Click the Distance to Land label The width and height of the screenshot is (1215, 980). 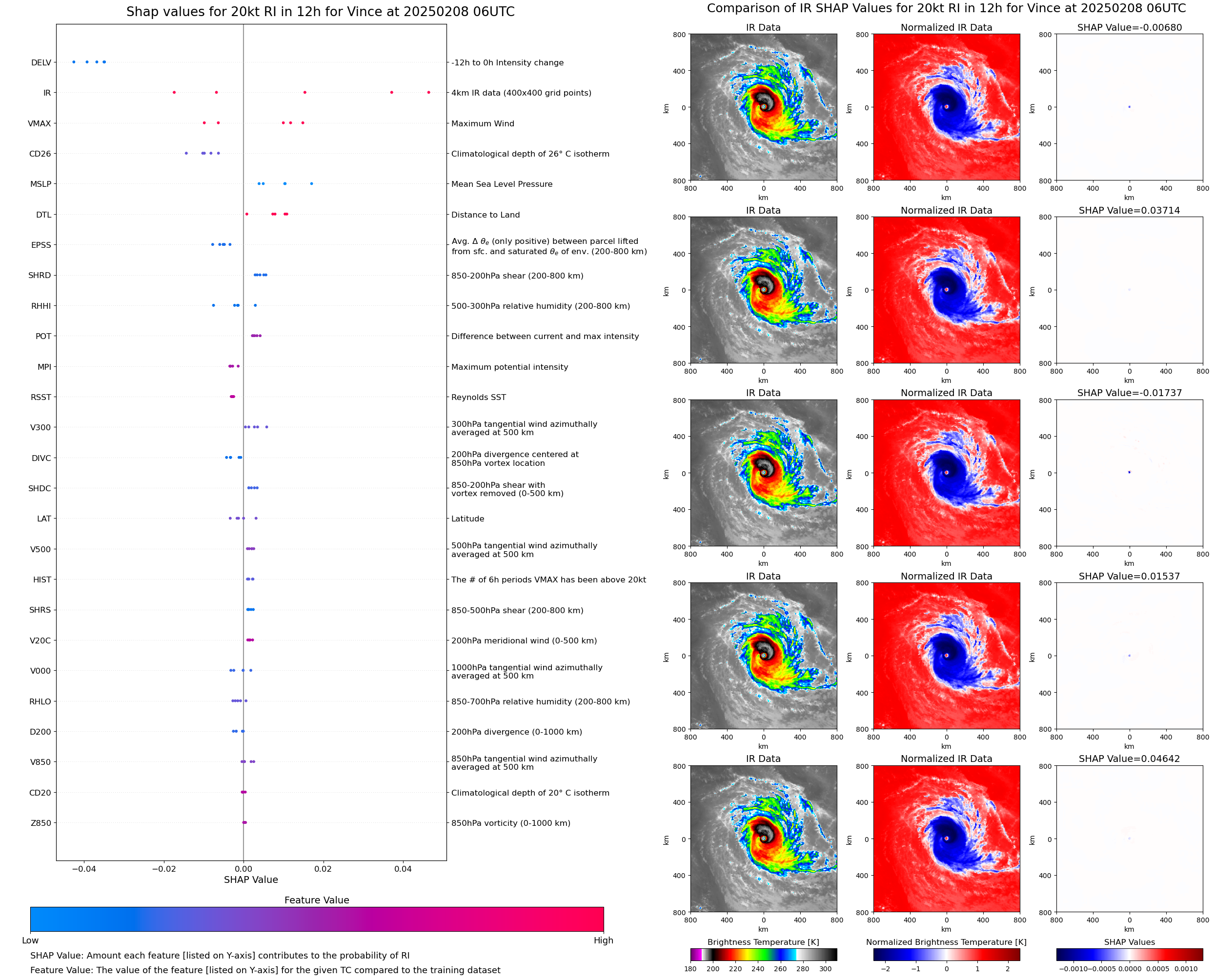coord(485,215)
